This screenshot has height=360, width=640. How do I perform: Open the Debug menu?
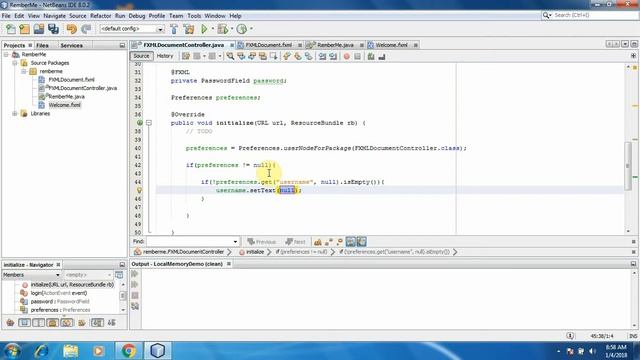(x=137, y=16)
